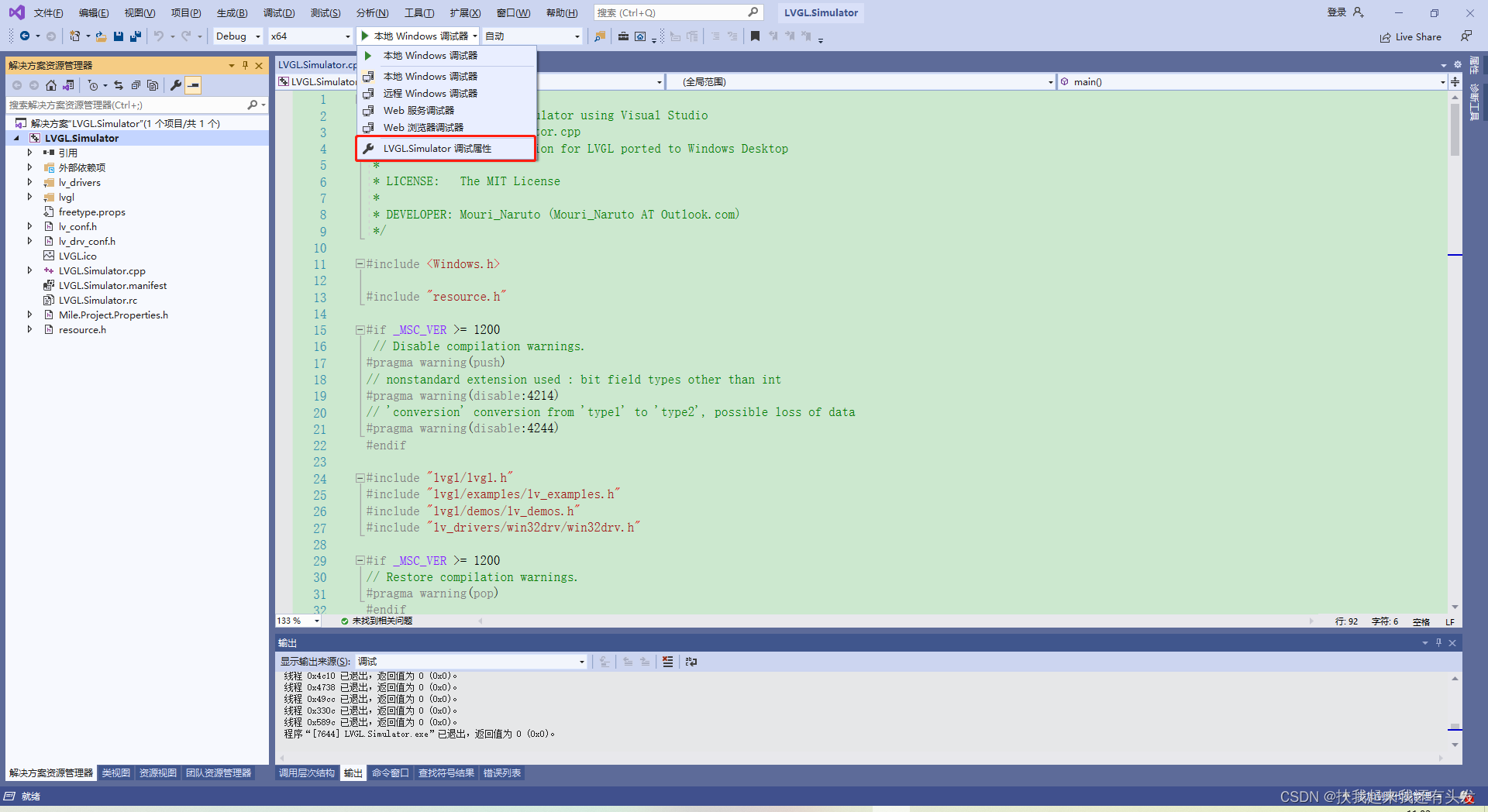Switch to the 查找符号结果 tab
This screenshot has height=812, width=1488.
click(446, 773)
